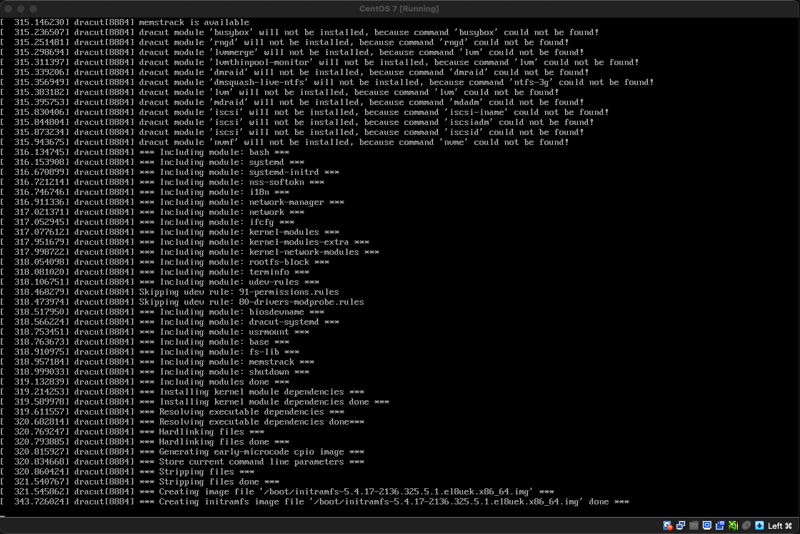Click the recording status icon
800x534 pixels.
pyautogui.click(x=720, y=525)
